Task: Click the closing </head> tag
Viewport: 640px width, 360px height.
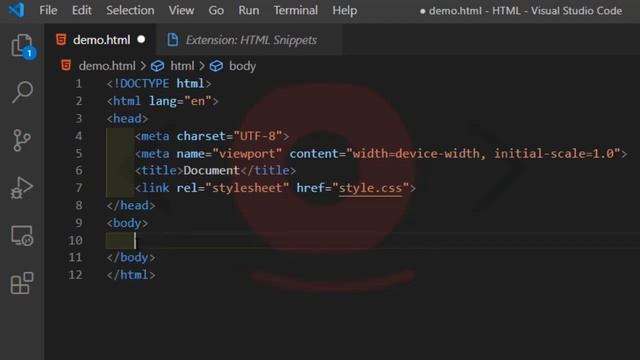Action: 131,205
